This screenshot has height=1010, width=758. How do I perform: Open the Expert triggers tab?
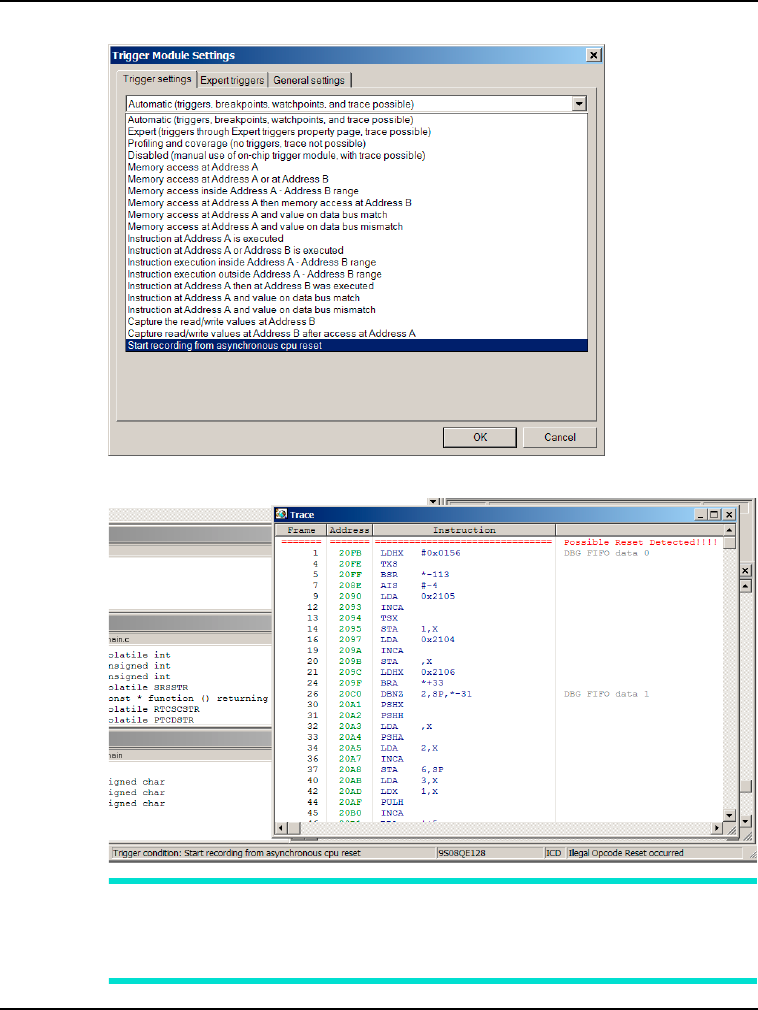coord(232,81)
